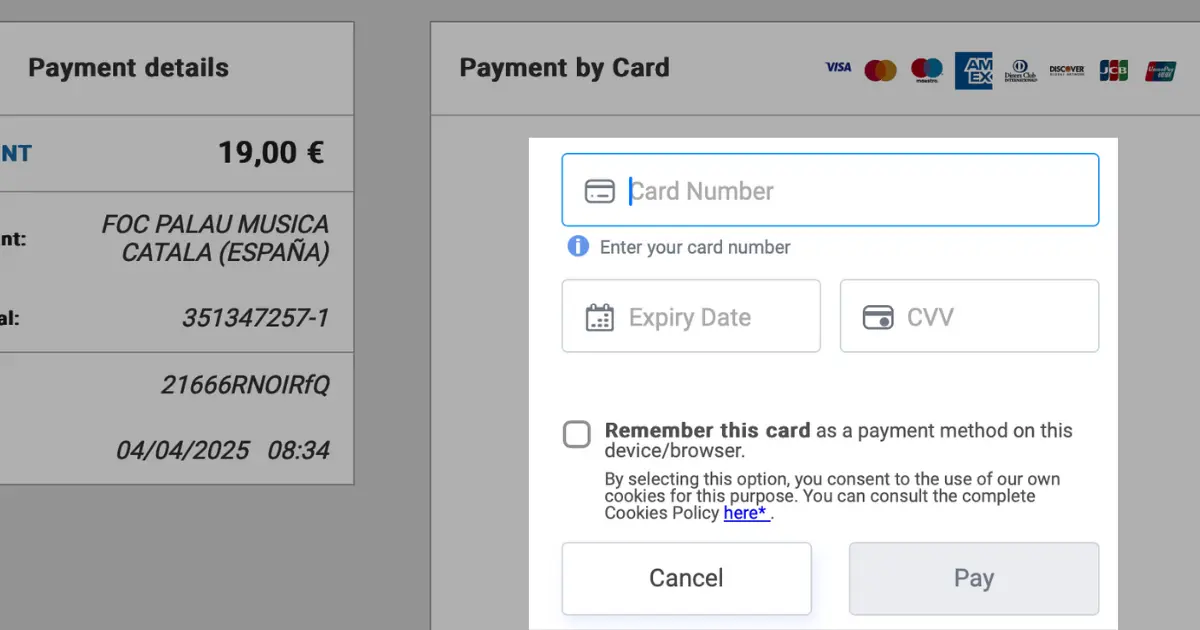
Task: Enable the Remember this card checkbox
Action: 577,434
